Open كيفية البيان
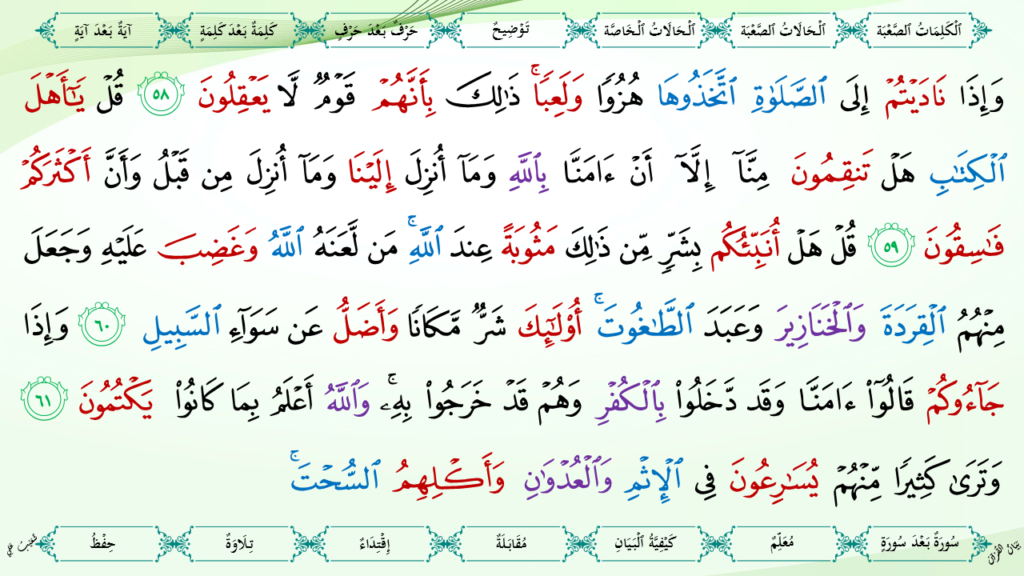Screen dimensions: 1024x576 (x=647, y=543)
